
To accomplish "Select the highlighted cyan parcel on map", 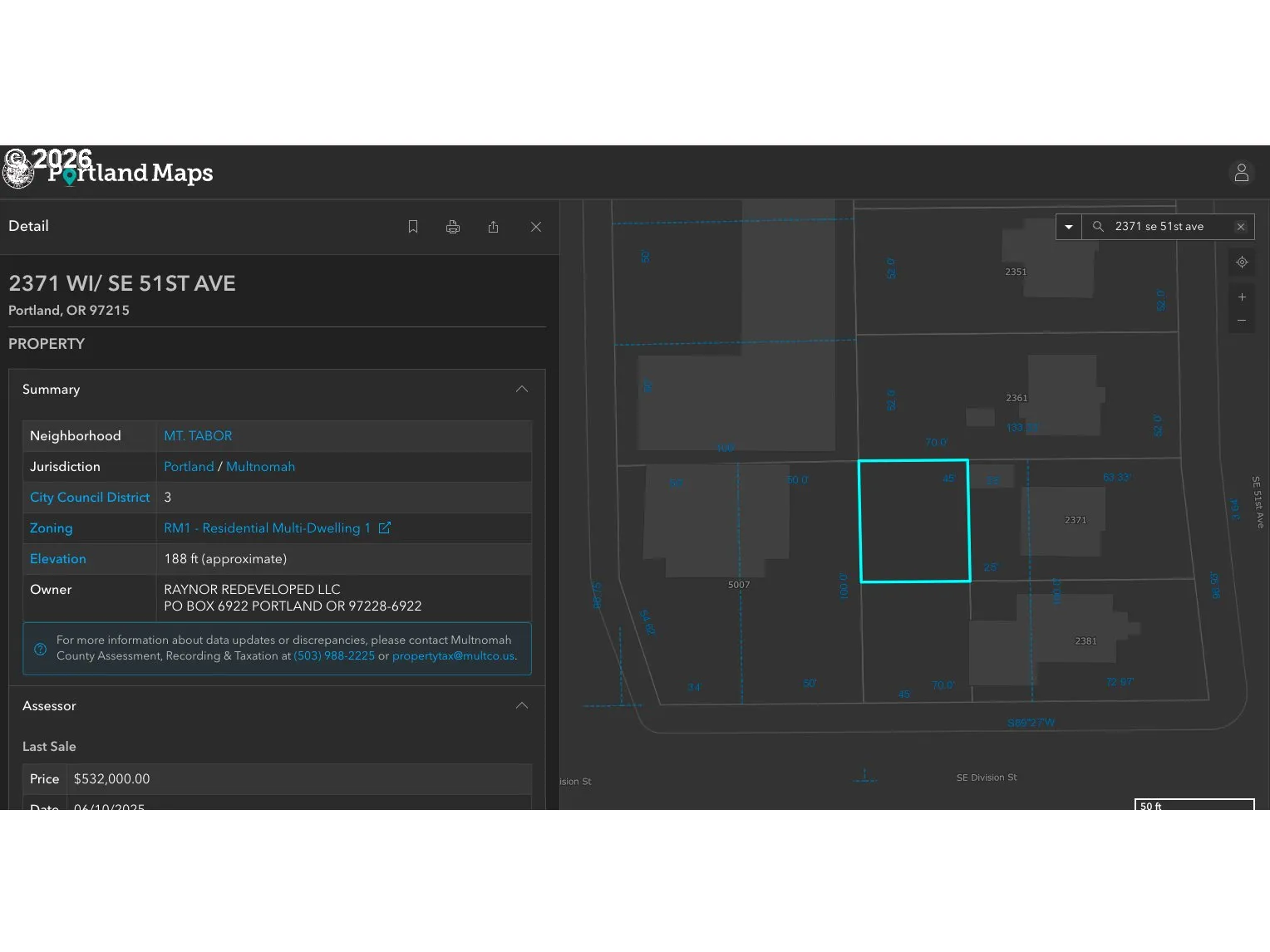I will 914,521.
